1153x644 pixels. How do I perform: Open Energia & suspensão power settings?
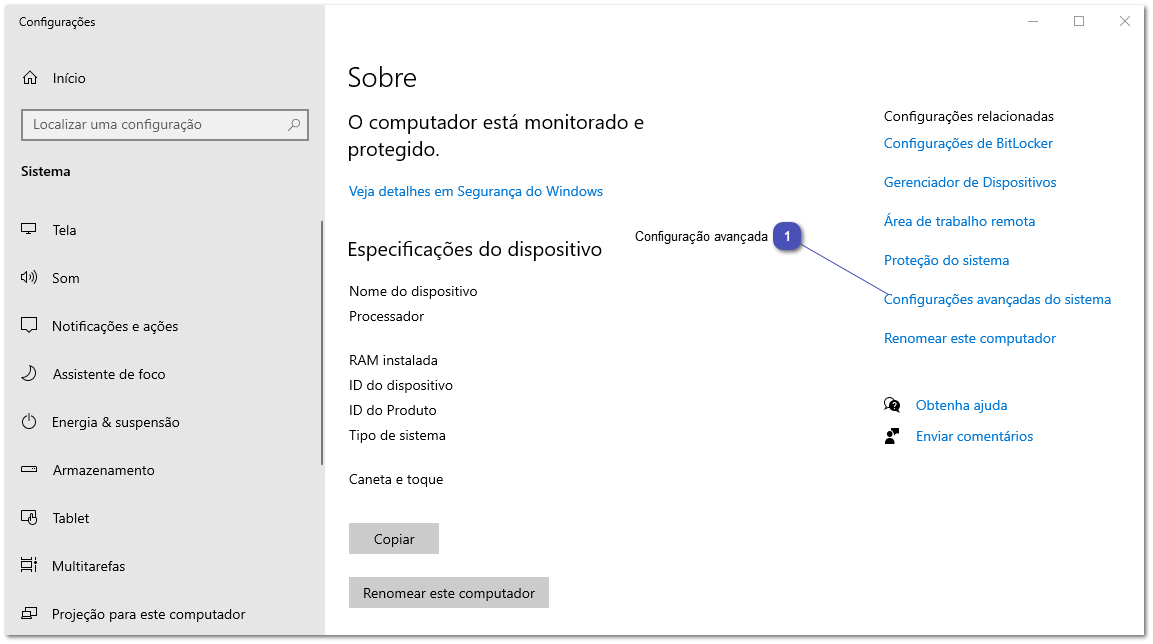pos(30,421)
